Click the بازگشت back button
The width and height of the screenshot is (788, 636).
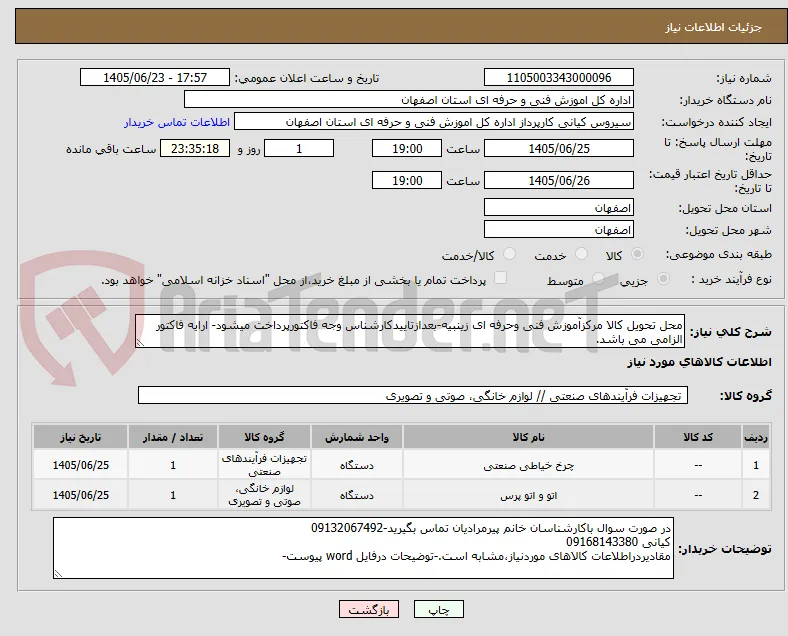(x=369, y=610)
